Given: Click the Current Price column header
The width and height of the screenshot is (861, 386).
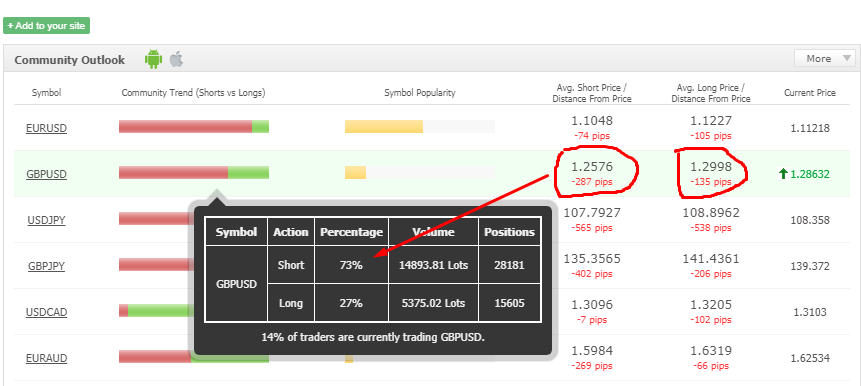Looking at the screenshot, I should pos(810,93).
